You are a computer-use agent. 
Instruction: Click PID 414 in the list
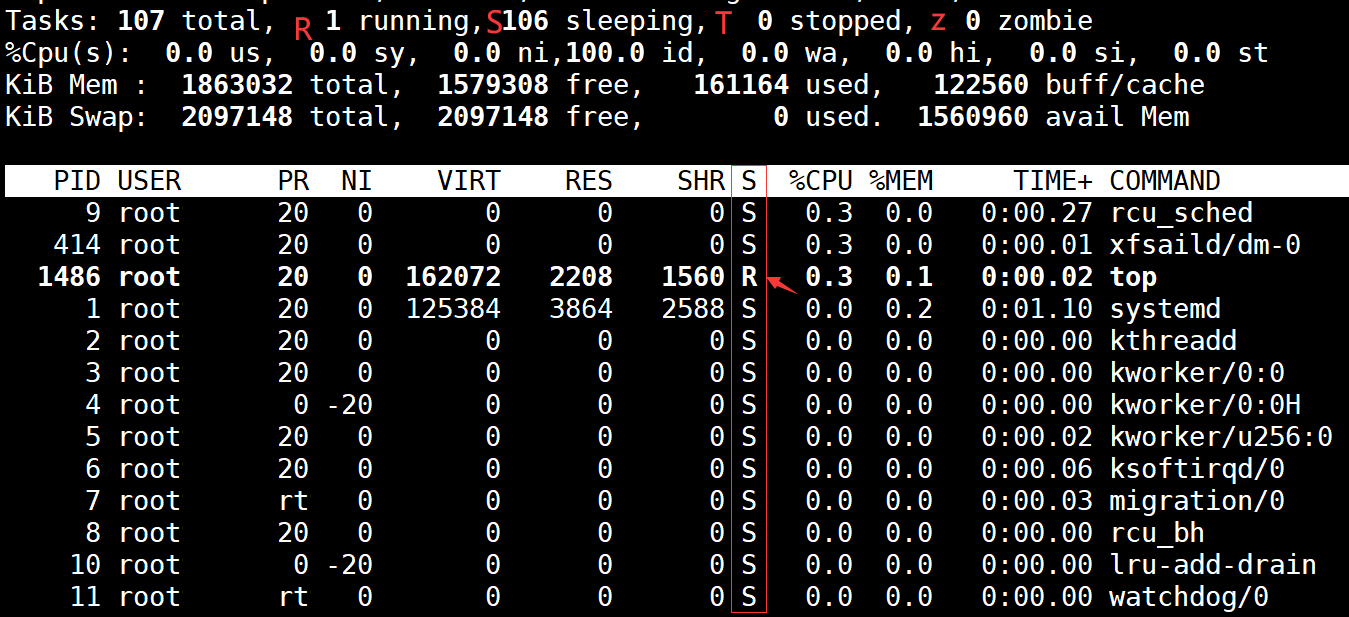pos(77,245)
